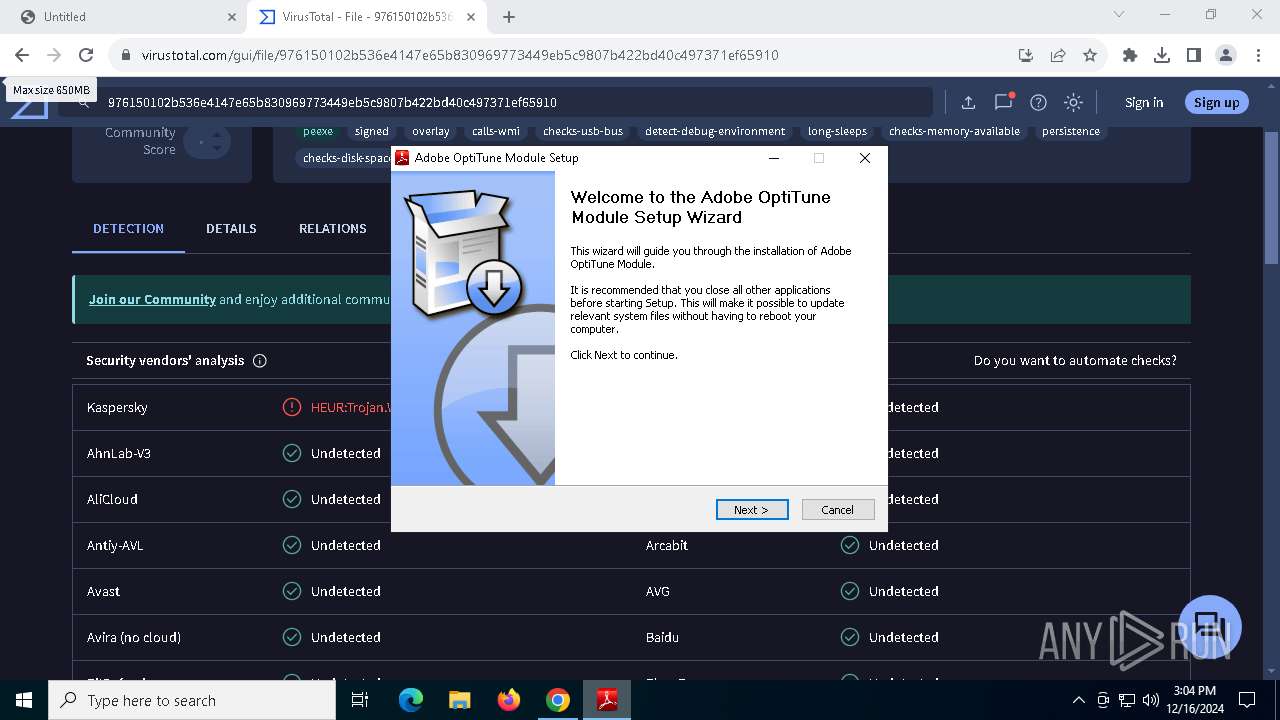Screen dimensions: 1280x720
Task: Close the Untitled browser tab
Action: pos(231,17)
